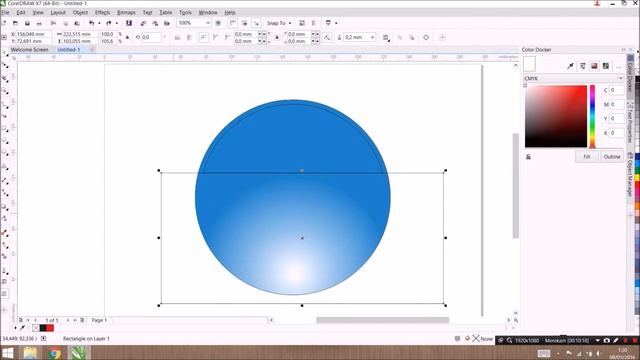Open the File menu

point(5,13)
